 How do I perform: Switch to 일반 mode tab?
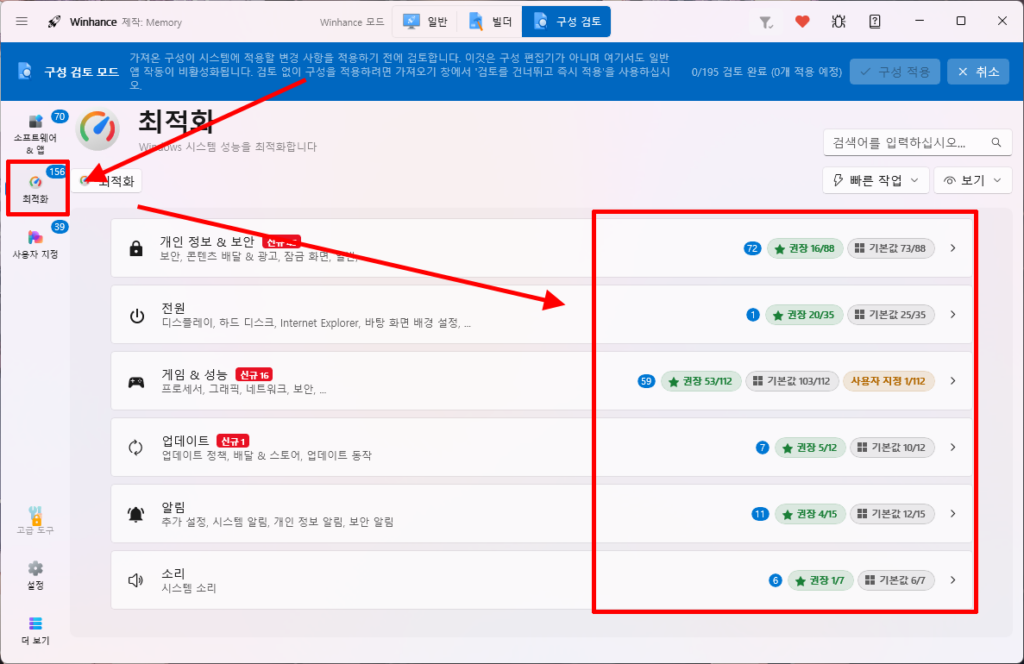pyautogui.click(x=425, y=22)
